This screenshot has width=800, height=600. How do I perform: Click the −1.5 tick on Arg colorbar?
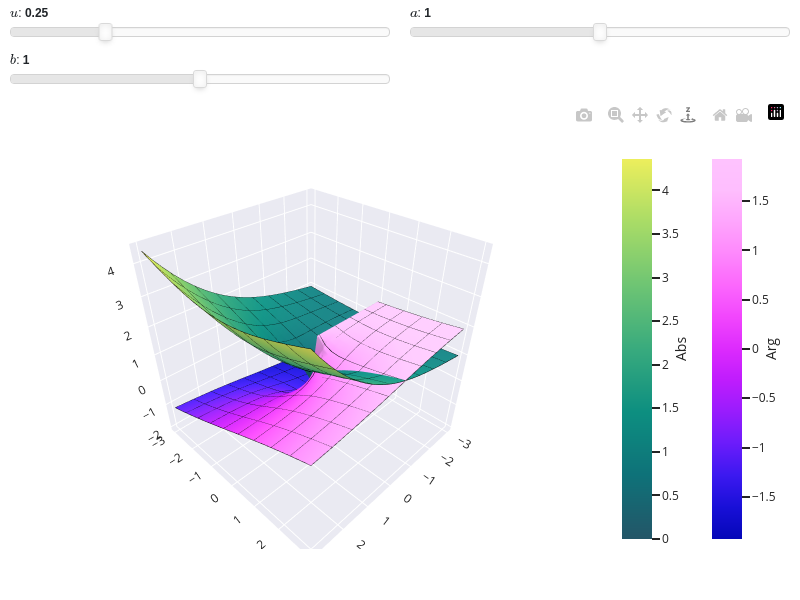pos(763,497)
